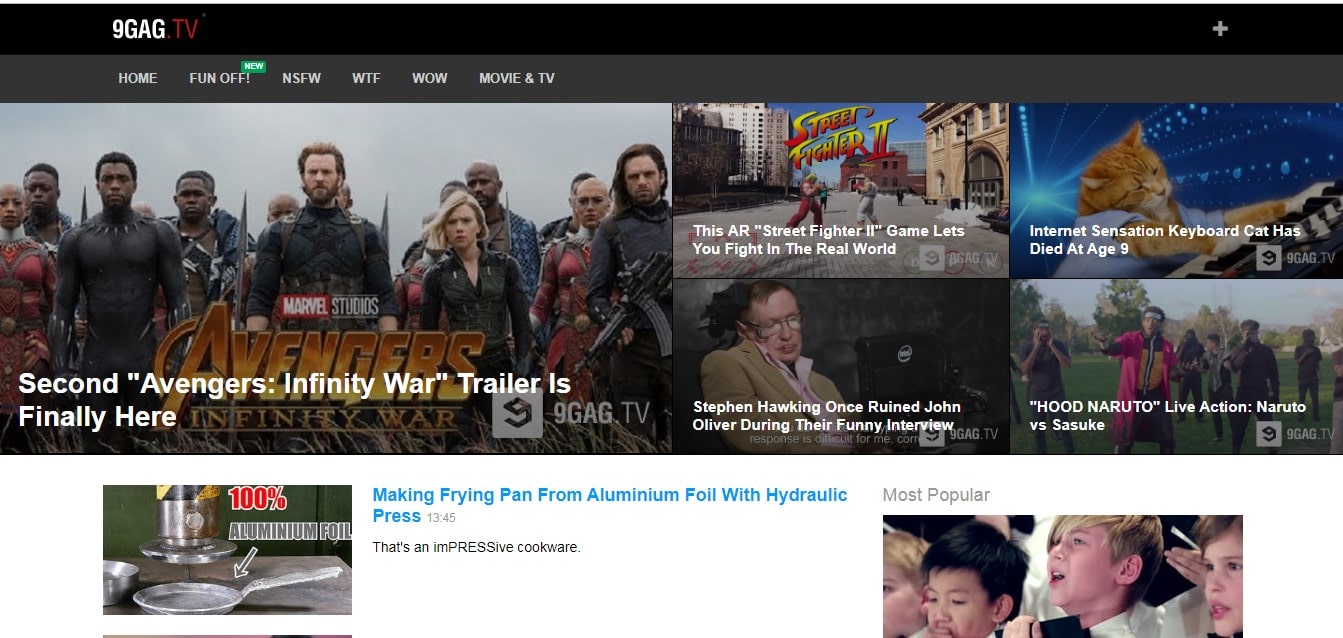Click the 13:45 video duration label
Viewport: 1343px width, 638px height.
coord(441,518)
